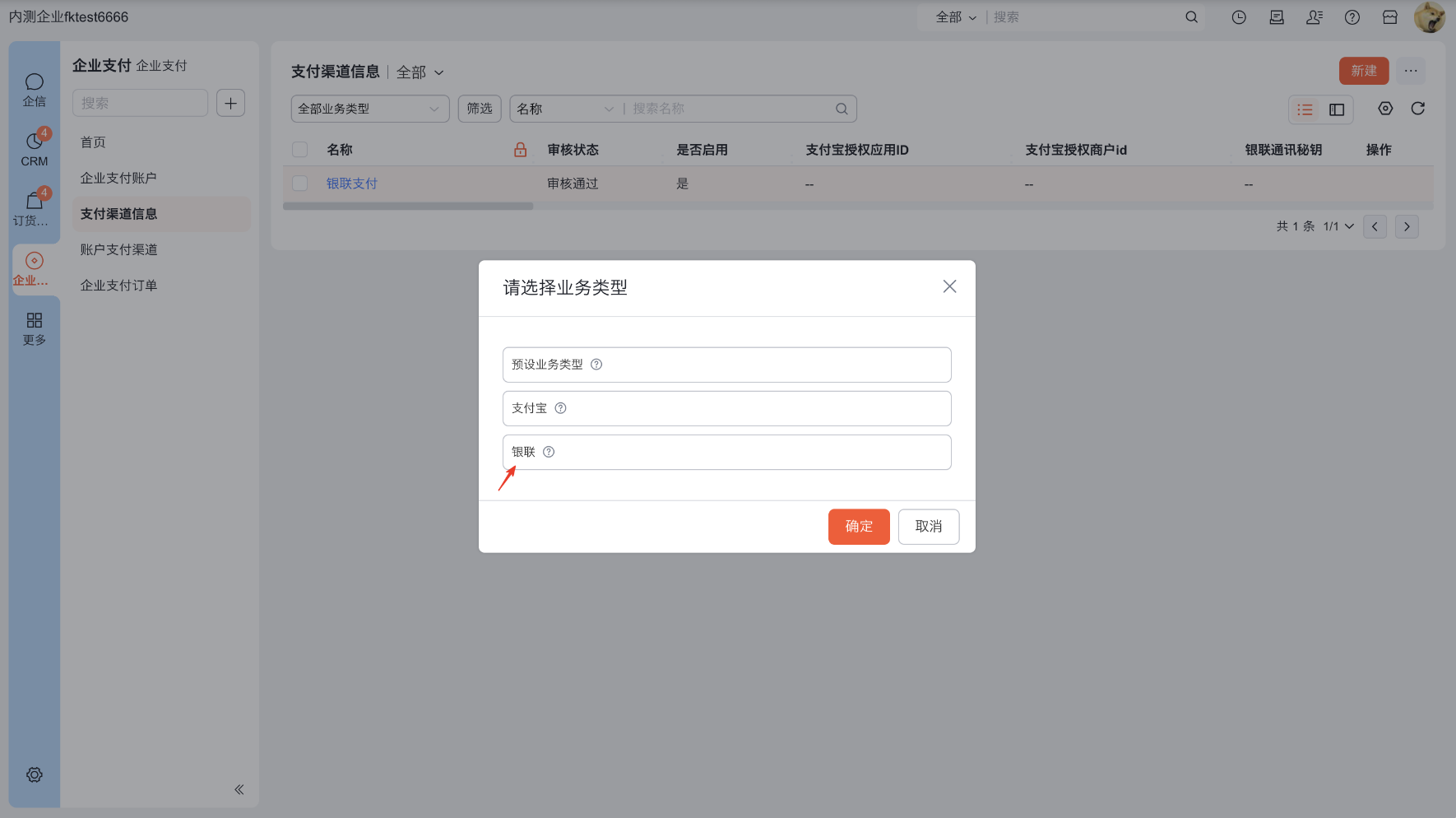Select 银联 business type option

(726, 452)
